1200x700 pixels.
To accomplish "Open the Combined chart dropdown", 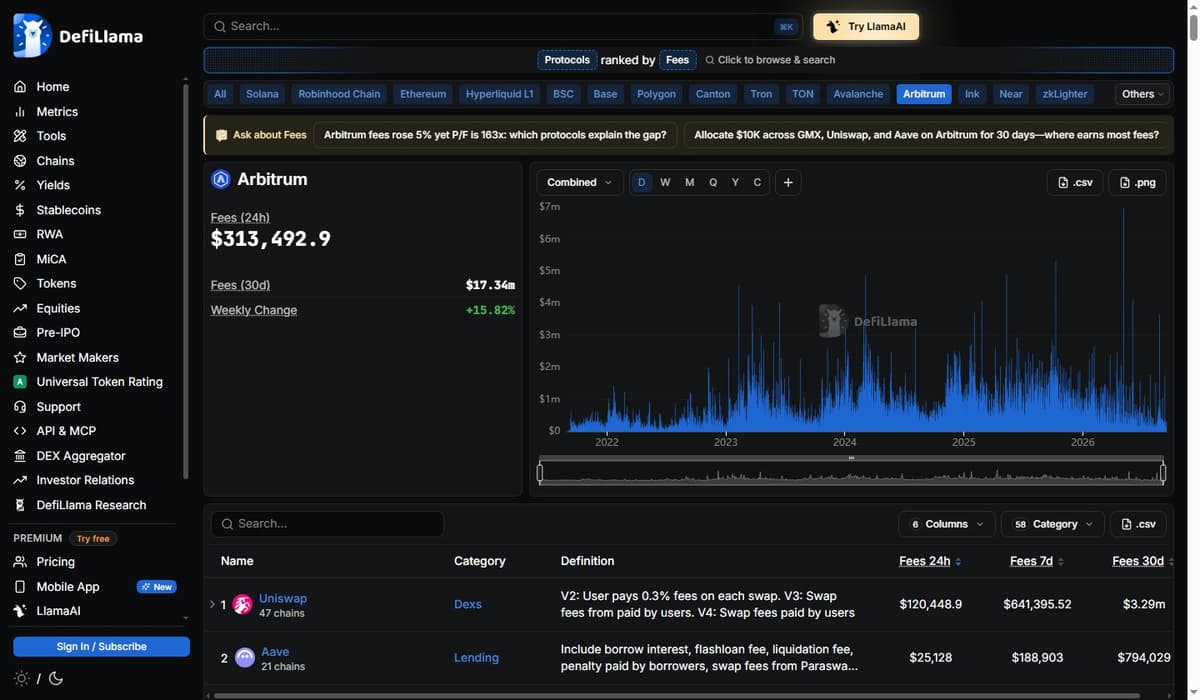I will click(x=580, y=182).
